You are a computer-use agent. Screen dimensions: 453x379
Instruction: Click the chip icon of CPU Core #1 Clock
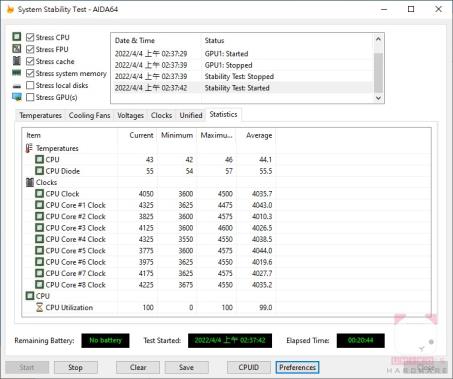39,205
